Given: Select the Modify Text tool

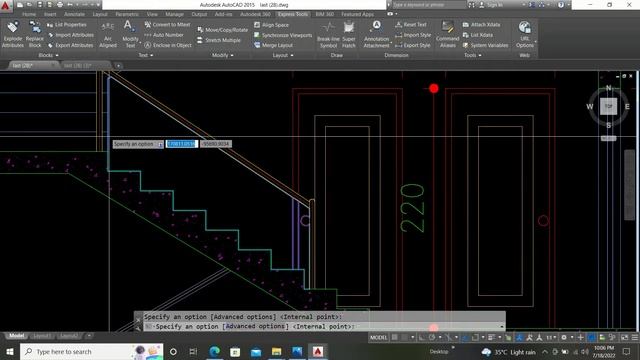Looking at the screenshot, I should pyautogui.click(x=130, y=35).
